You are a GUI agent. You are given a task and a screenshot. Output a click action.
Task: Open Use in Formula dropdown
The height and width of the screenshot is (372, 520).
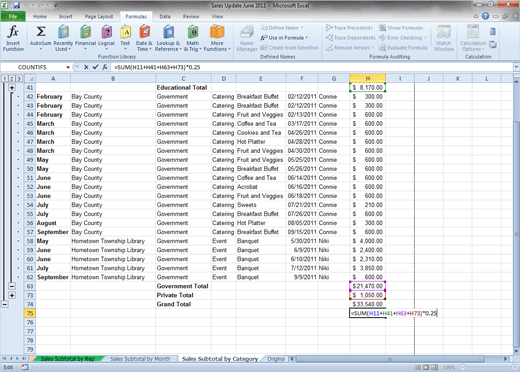pos(284,38)
